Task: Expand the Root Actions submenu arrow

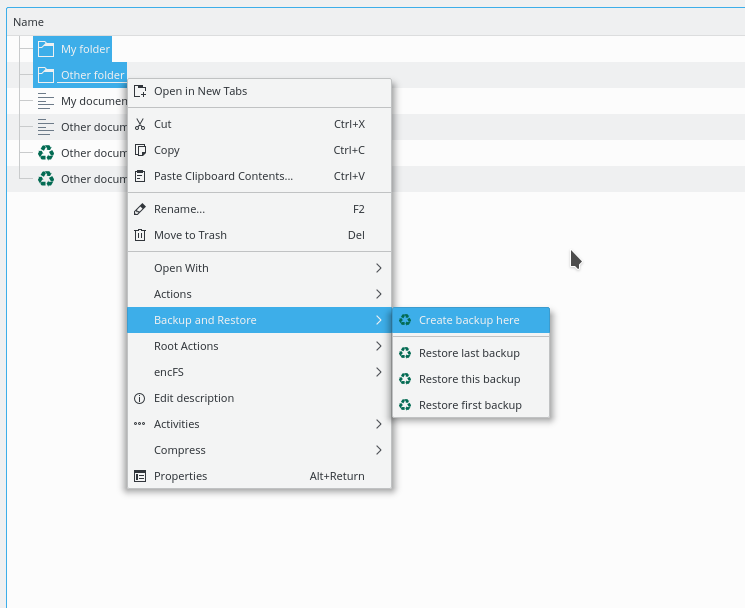Action: point(379,346)
